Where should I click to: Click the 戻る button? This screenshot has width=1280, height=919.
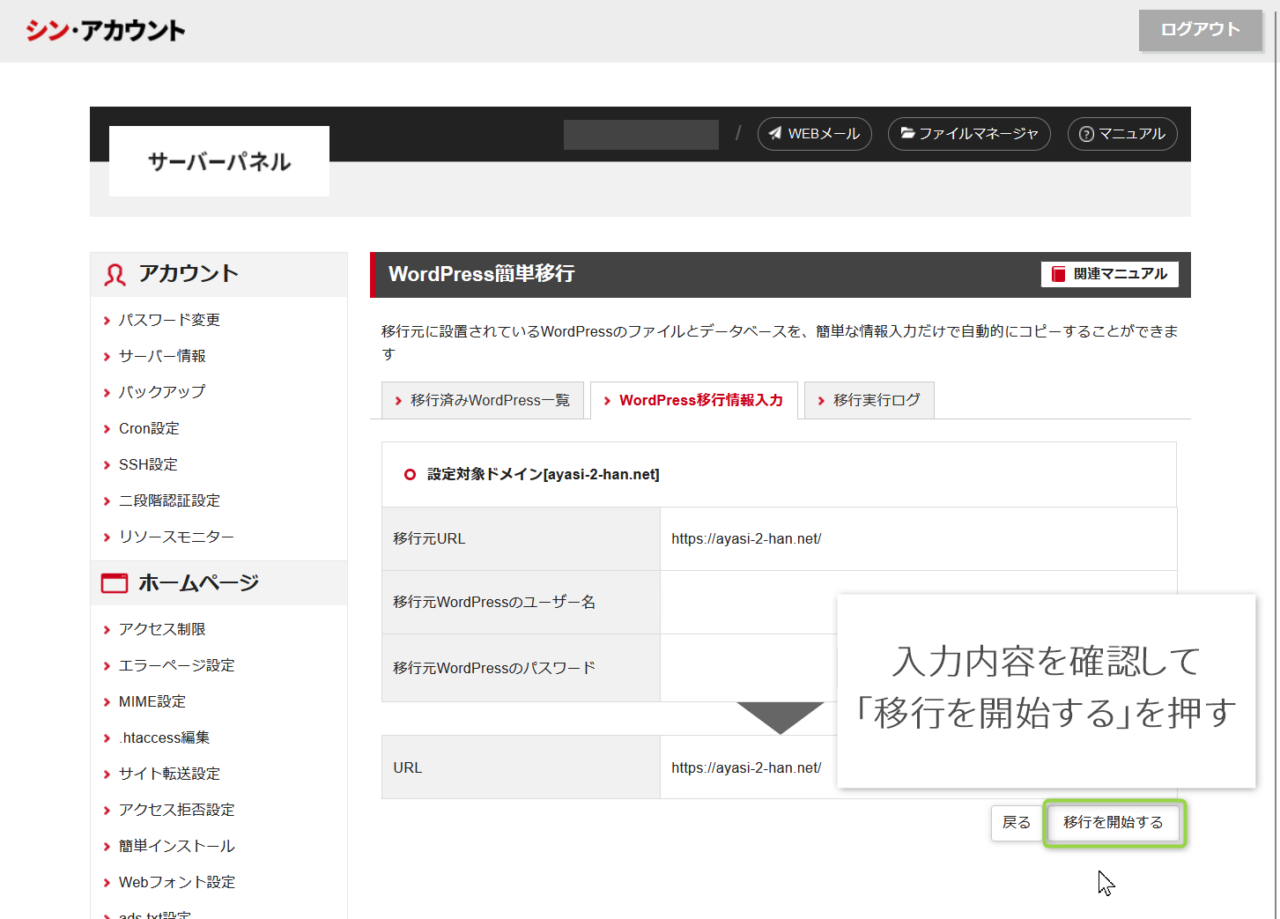(1016, 823)
